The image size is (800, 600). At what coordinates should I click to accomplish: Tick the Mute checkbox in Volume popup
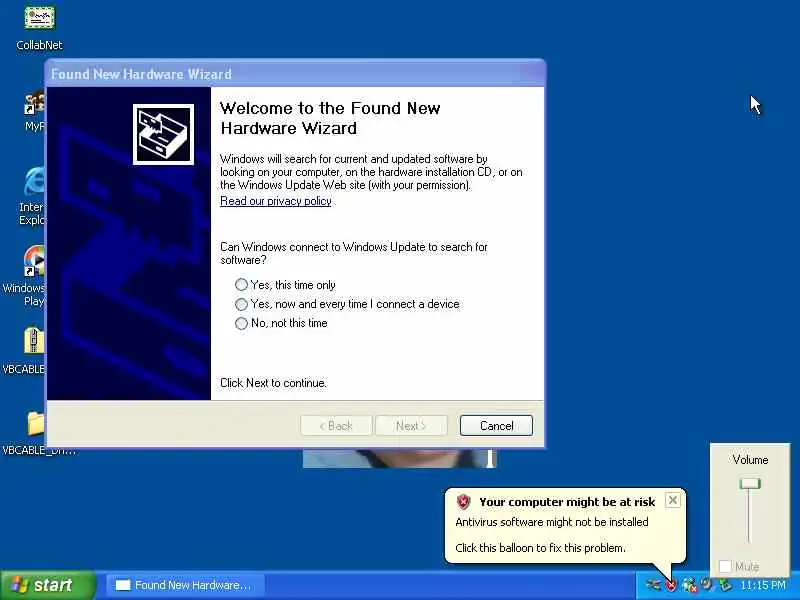click(x=725, y=566)
